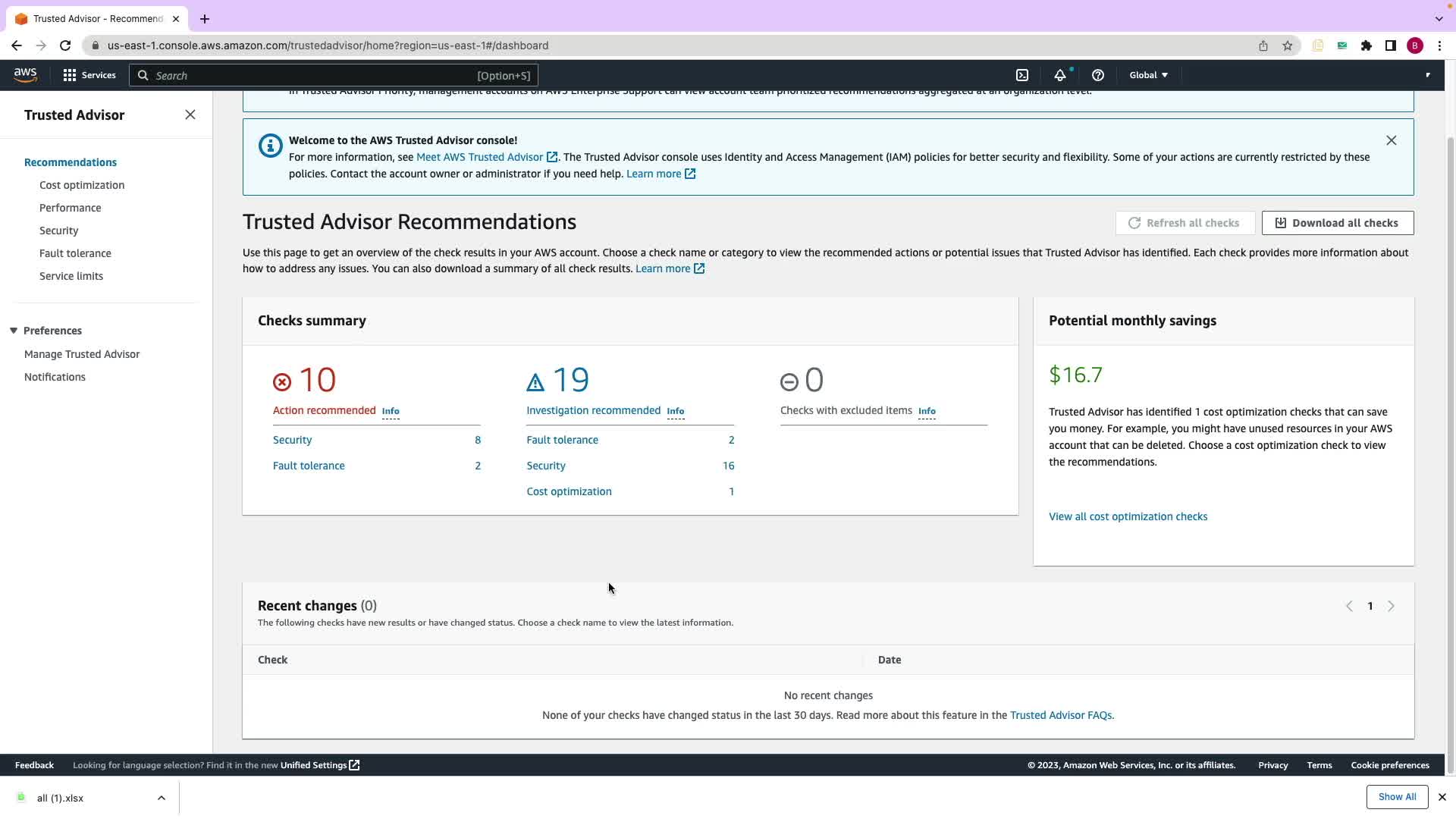Select Service limits in sidebar
The height and width of the screenshot is (819, 1456).
(71, 276)
